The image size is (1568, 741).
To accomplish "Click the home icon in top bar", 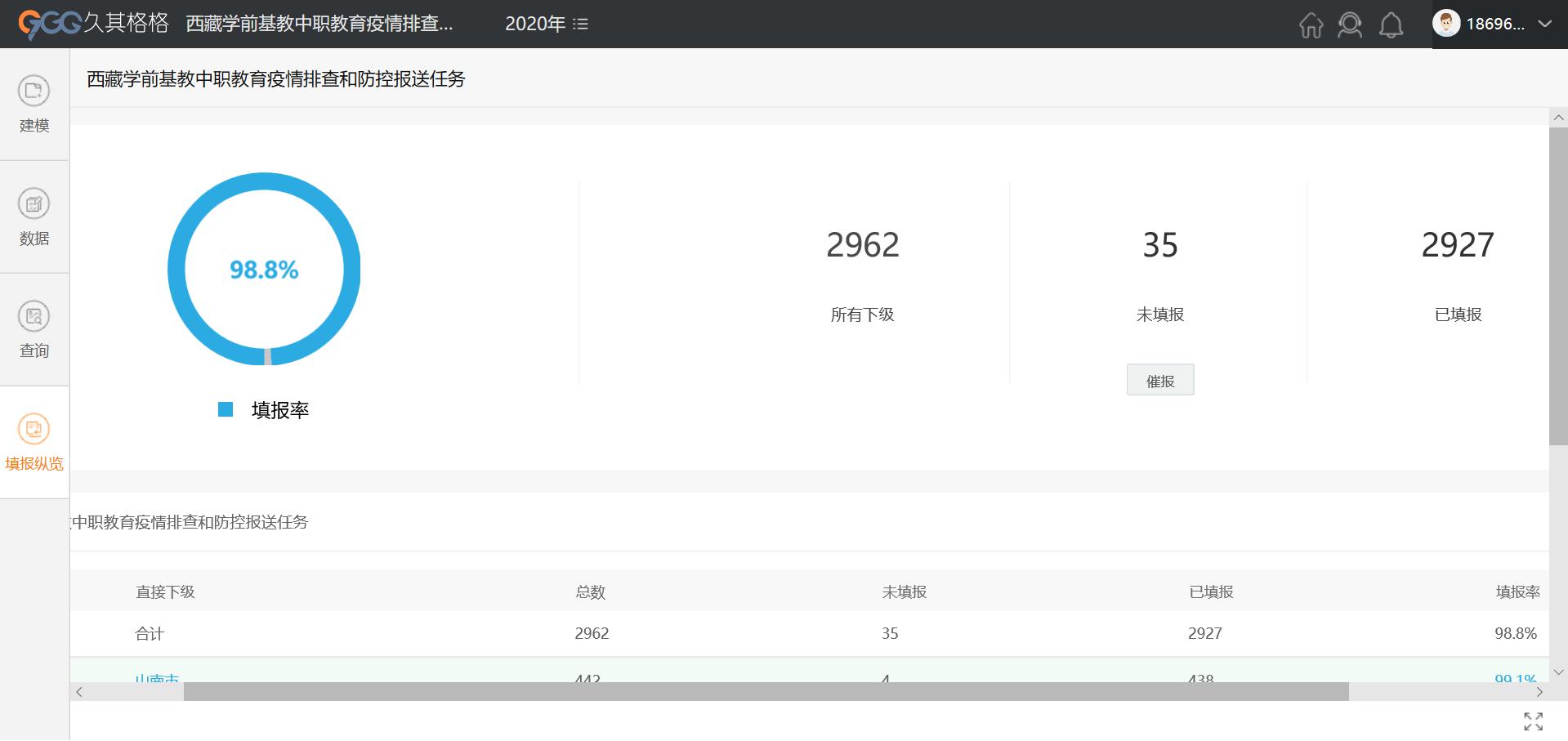I will tap(1311, 25).
